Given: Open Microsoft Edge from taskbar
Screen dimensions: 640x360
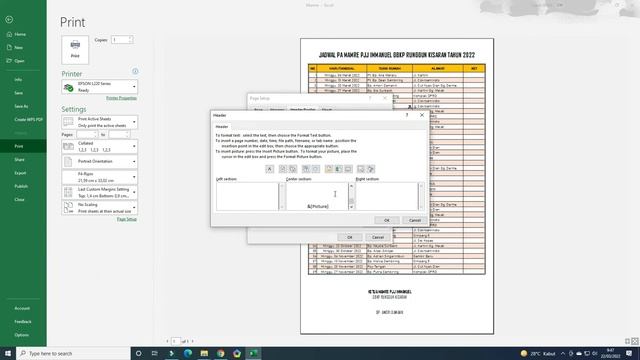Looking at the screenshot, I should (x=188, y=353).
